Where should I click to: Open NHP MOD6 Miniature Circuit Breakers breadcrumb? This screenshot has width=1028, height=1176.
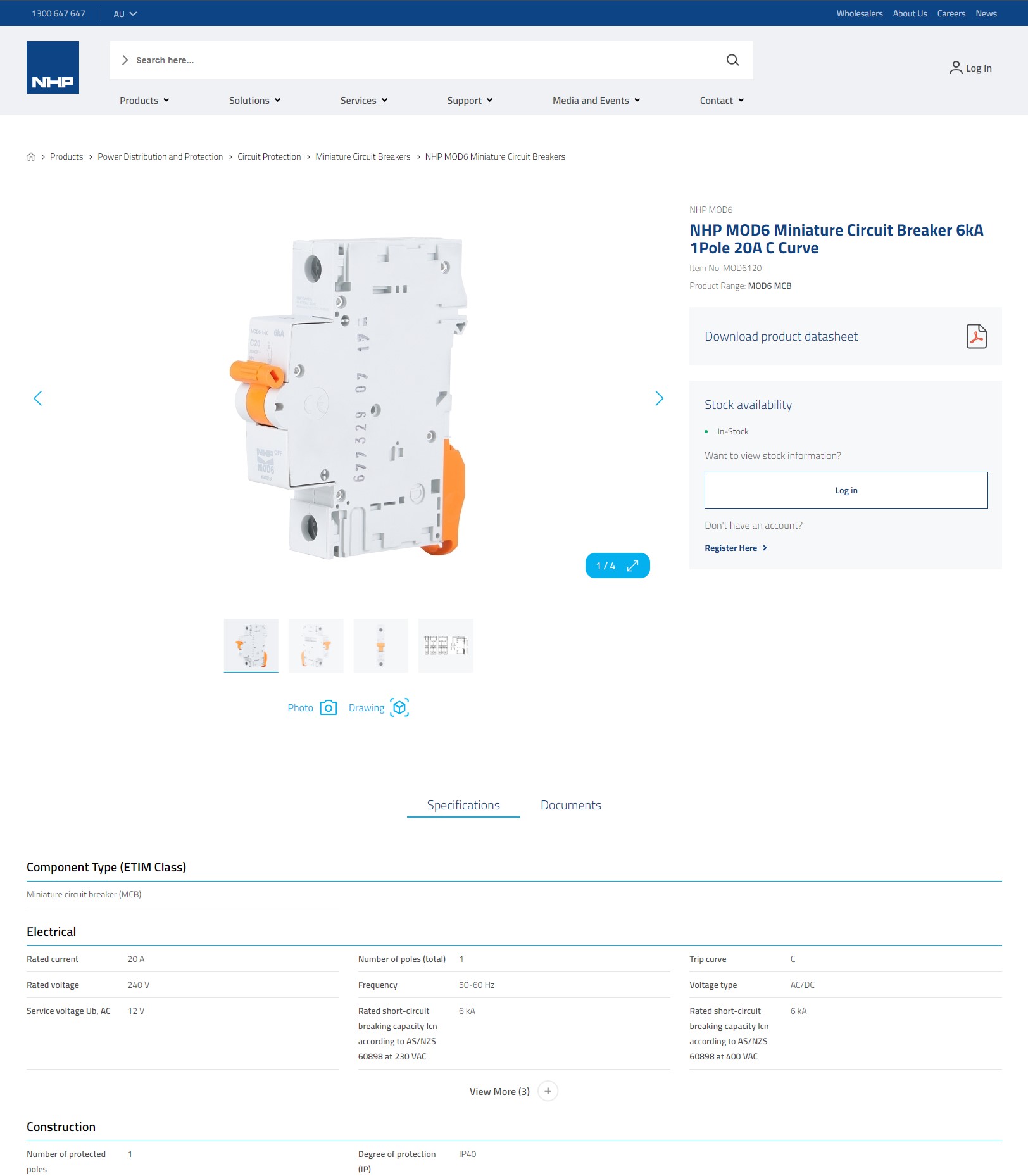[x=495, y=156]
